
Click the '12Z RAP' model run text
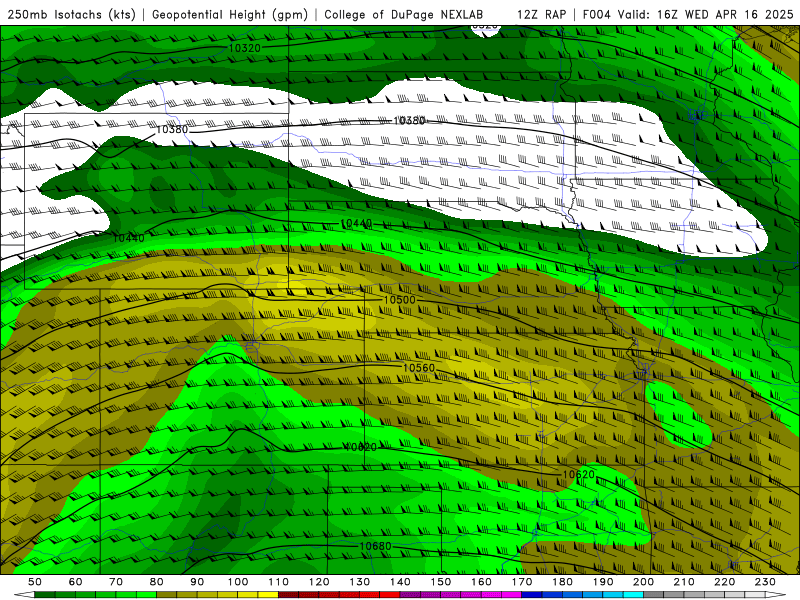(x=541, y=14)
